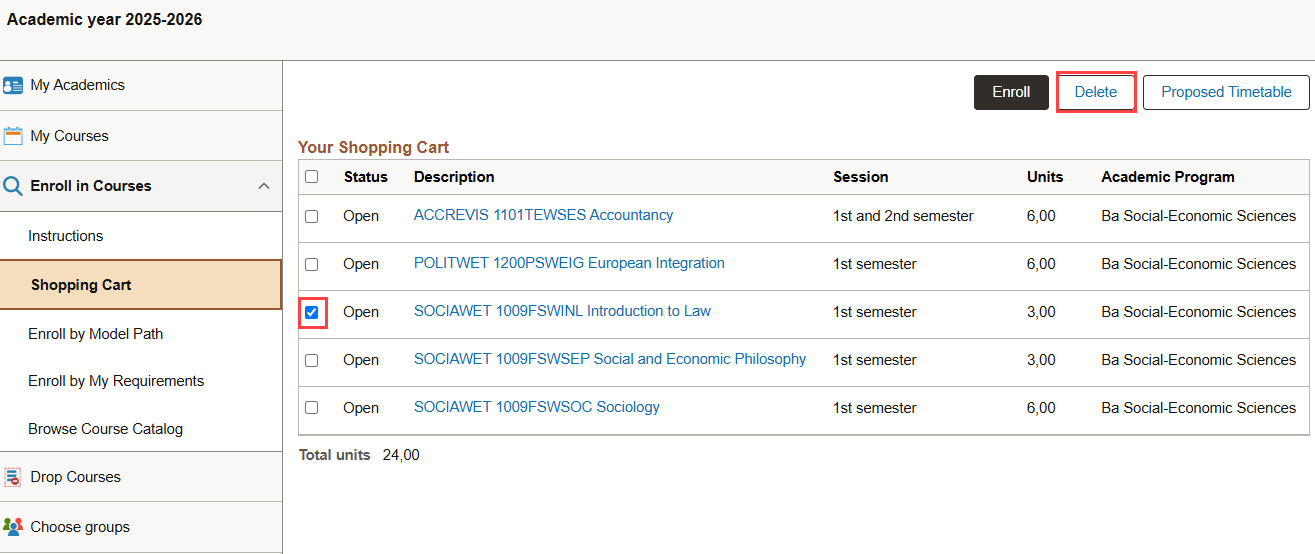Screen dimensions: 1315x554
Task: Open Enroll by My Requirements
Action: (x=116, y=381)
